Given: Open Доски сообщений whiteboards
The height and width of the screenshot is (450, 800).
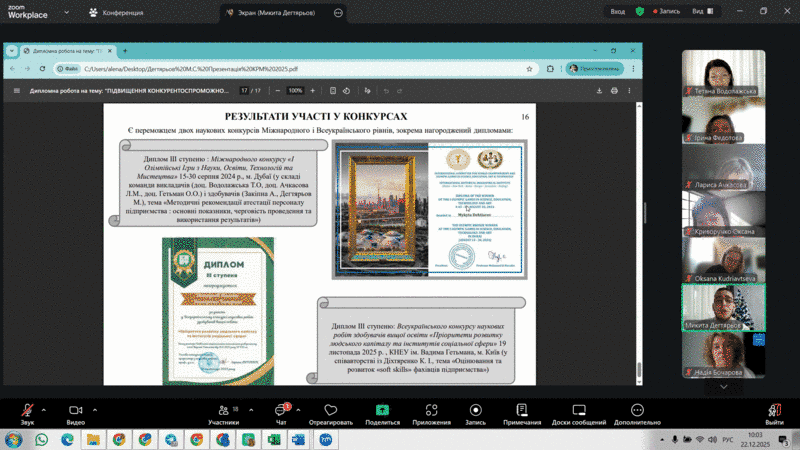Looking at the screenshot, I should click(x=580, y=411).
